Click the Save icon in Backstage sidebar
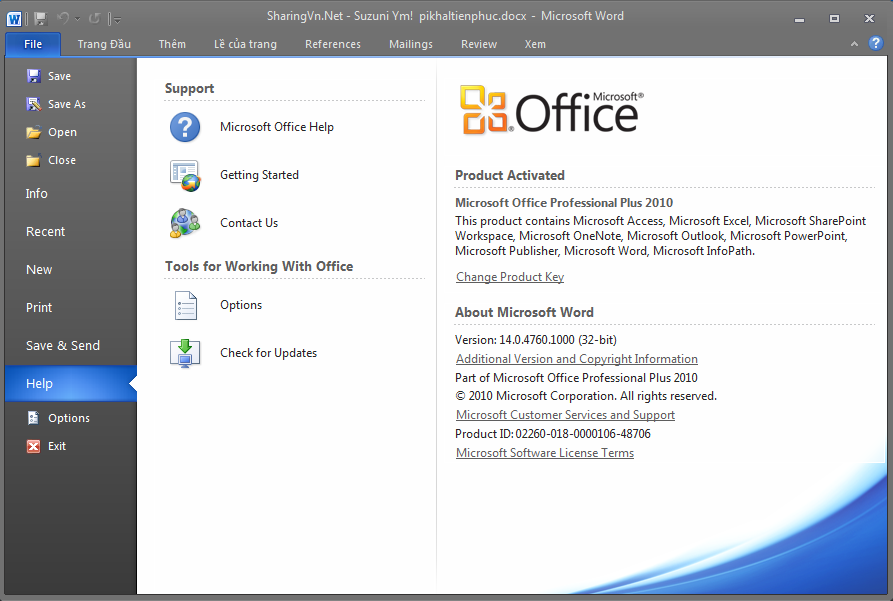 tap(34, 76)
